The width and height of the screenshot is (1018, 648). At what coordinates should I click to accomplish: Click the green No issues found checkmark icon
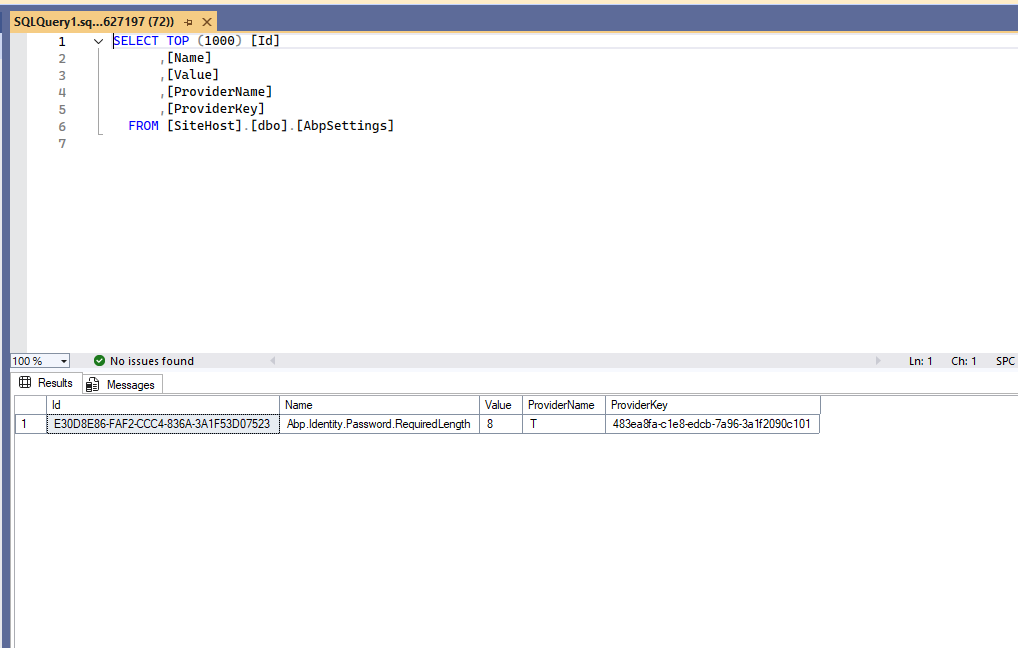pyautogui.click(x=99, y=361)
